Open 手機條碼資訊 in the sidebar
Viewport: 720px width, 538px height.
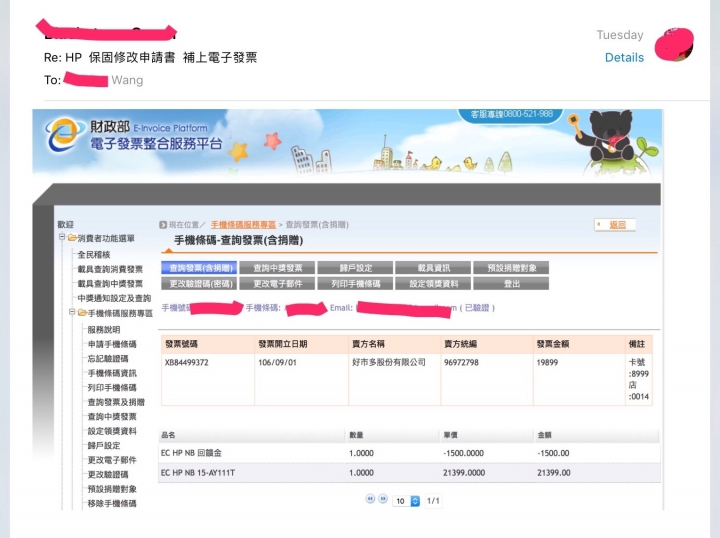[x=112, y=373]
